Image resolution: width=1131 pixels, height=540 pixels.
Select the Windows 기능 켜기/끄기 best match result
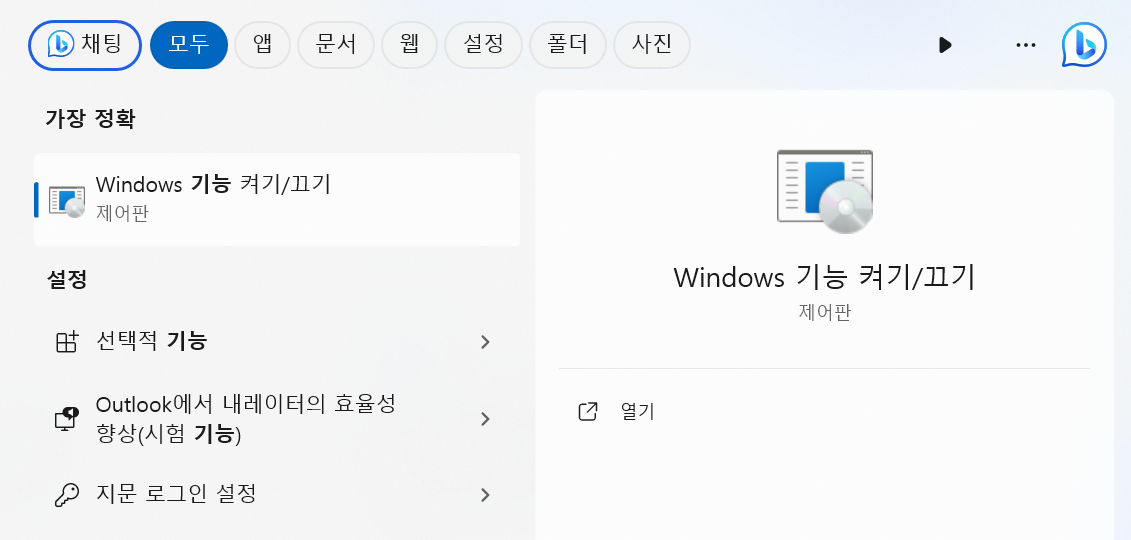[x=277, y=199]
